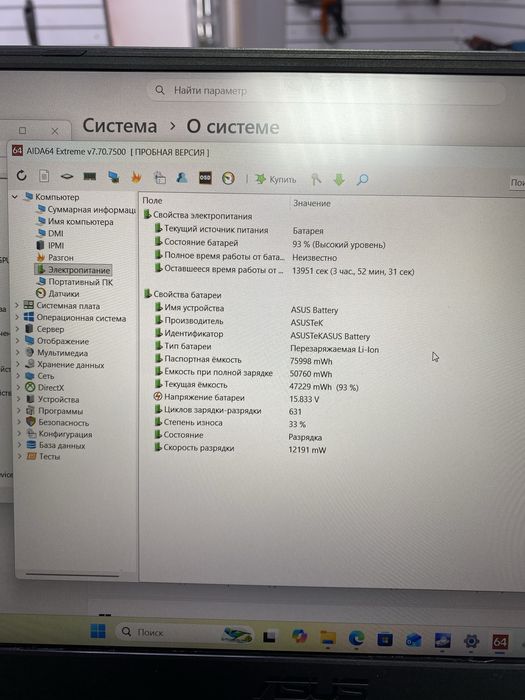Click the Refresh toolbar icon in AIDA64
The width and height of the screenshot is (525, 700).
(x=21, y=175)
